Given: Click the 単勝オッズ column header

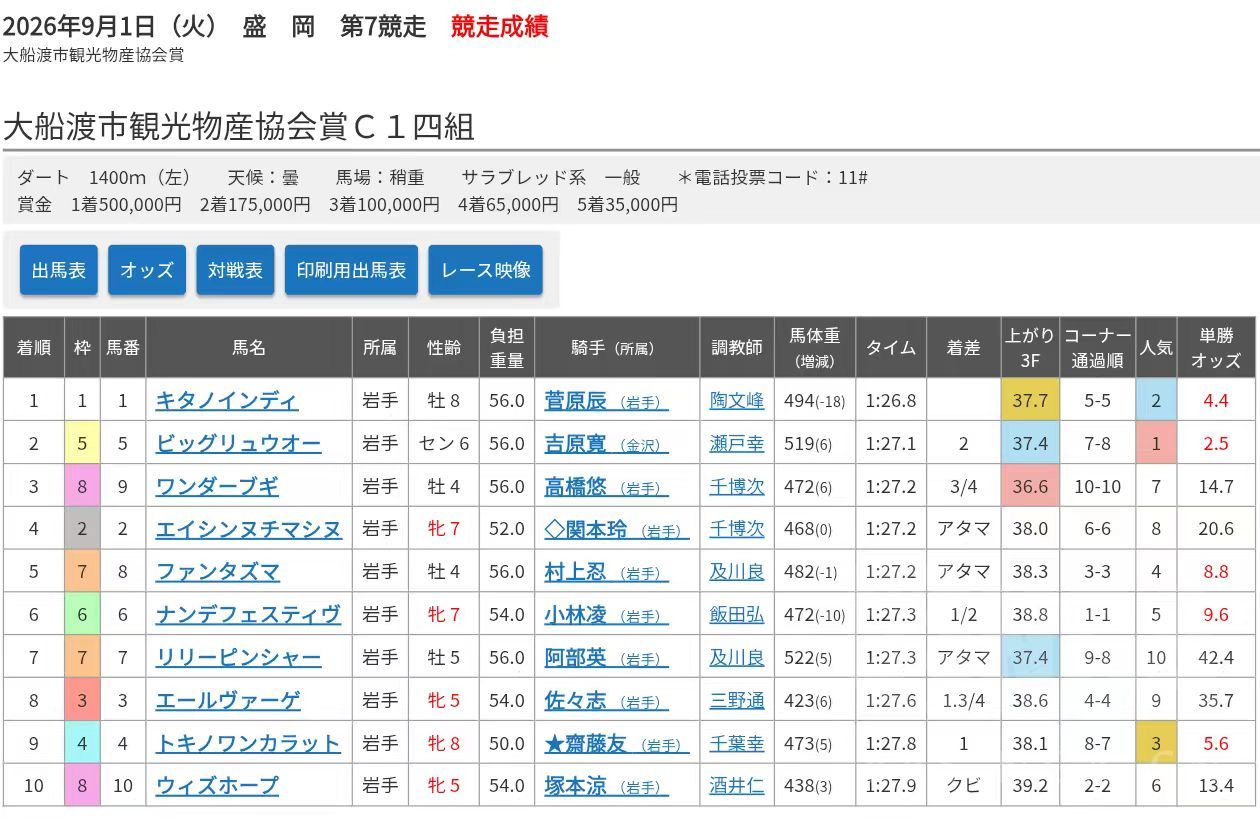Looking at the screenshot, I should click(1216, 348).
